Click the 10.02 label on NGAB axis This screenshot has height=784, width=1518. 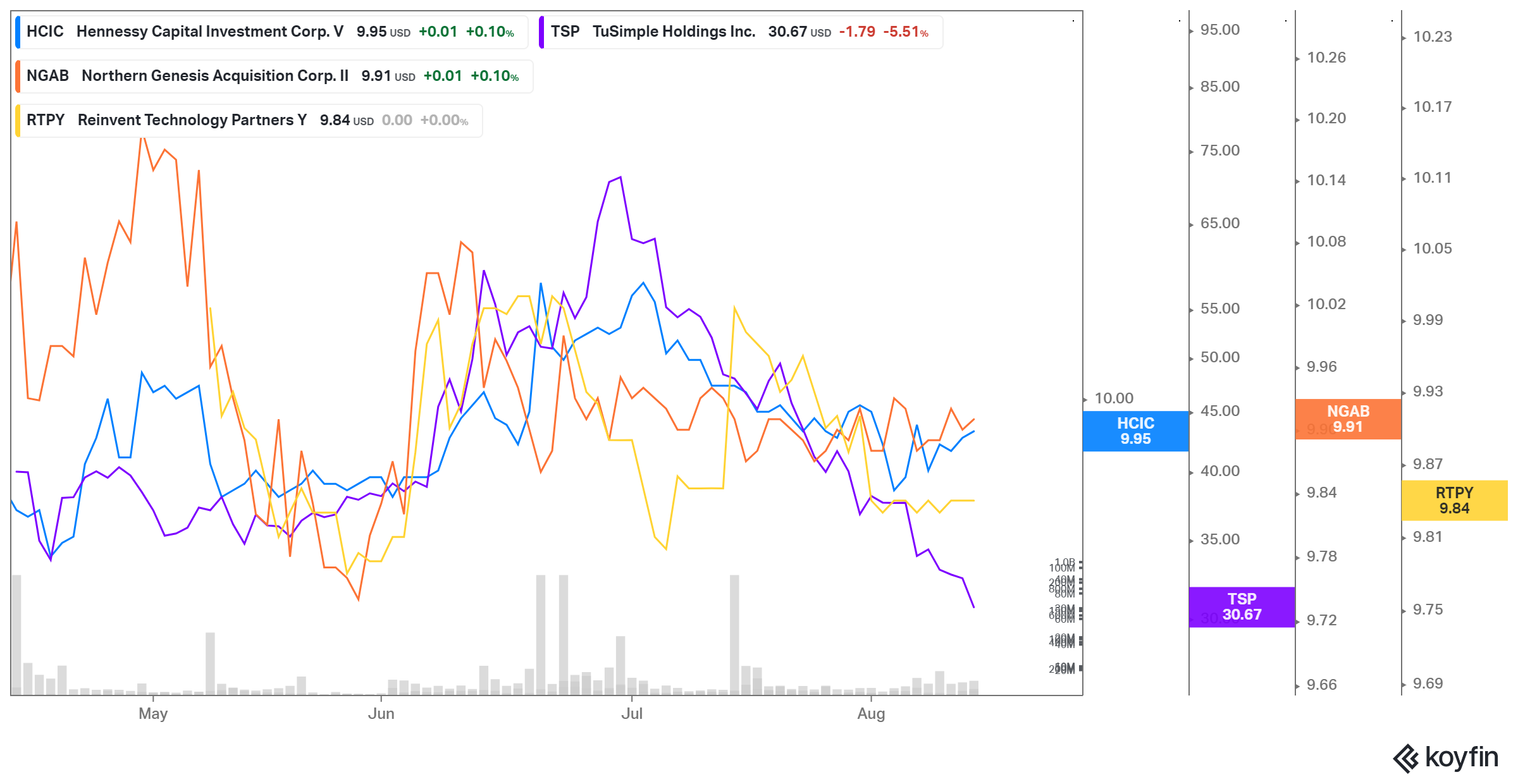pyautogui.click(x=1326, y=304)
